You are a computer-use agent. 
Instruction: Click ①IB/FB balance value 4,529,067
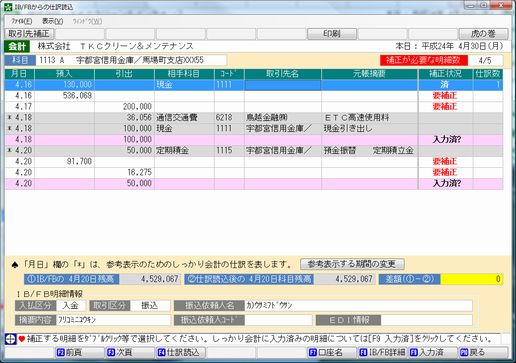[150, 279]
